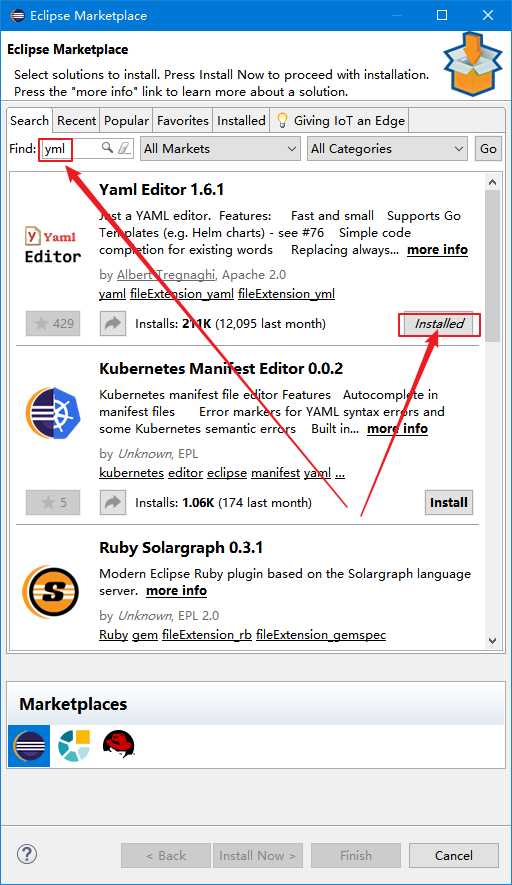This screenshot has width=512, height=885.
Task: Click the Kubernetes Manifest Editor 0.0.2 title
Action: tap(221, 369)
